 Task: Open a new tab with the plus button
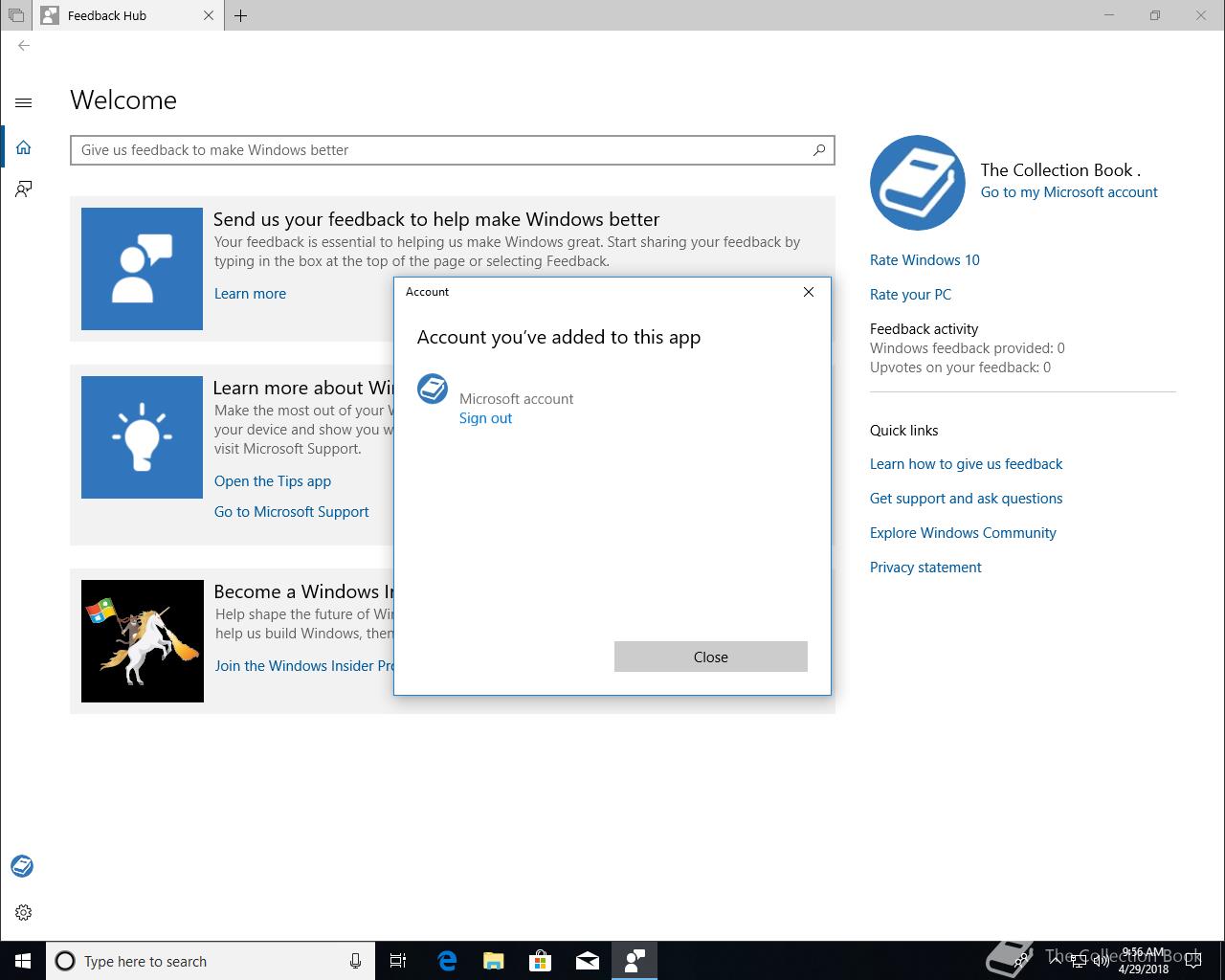[240, 15]
